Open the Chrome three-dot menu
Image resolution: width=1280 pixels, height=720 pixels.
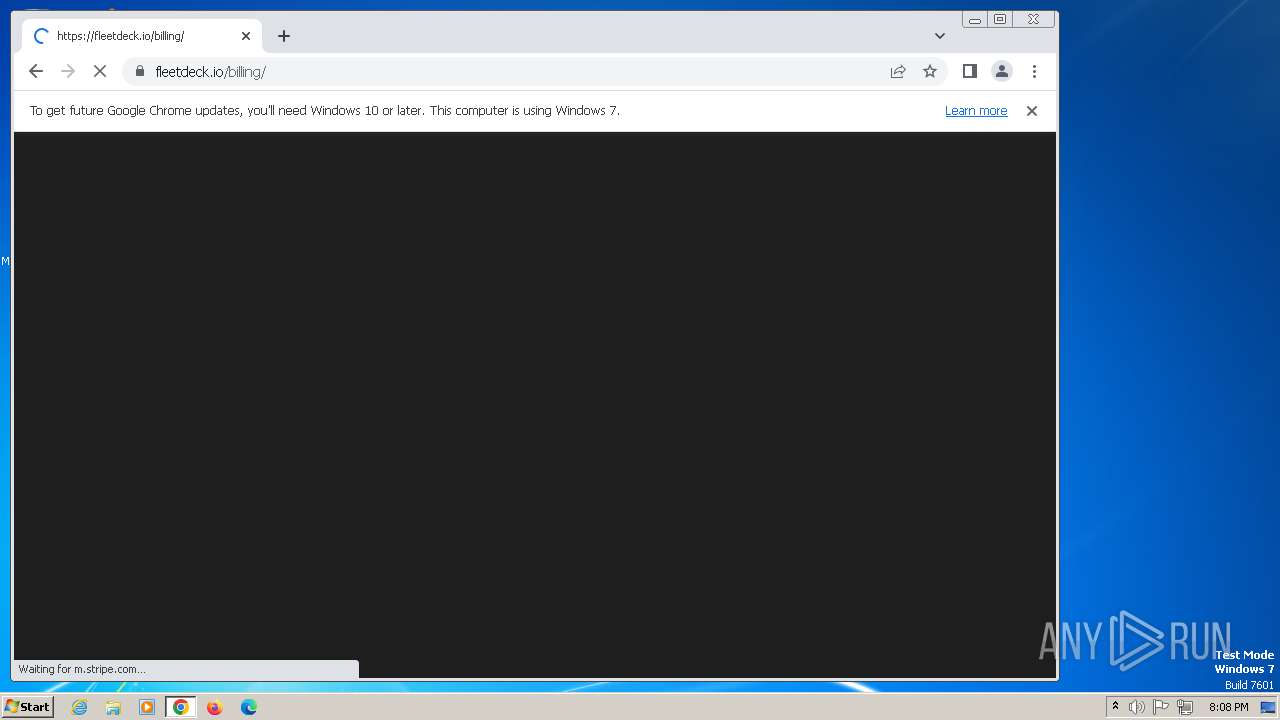click(1034, 71)
